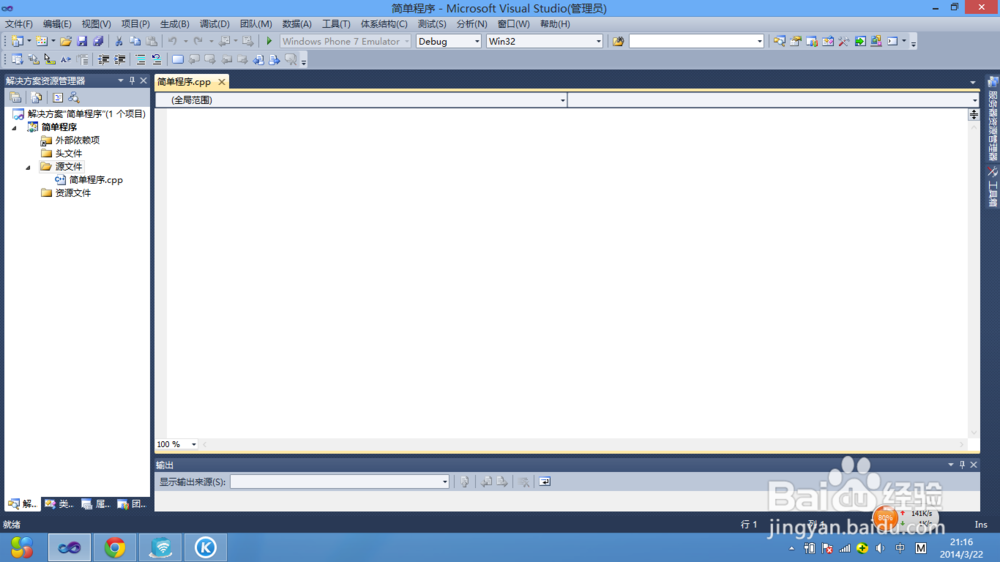Viewport: 1000px width, 562px height.
Task: Click the View Code icon in Solution Explorer
Action: pyautogui.click(x=57, y=98)
